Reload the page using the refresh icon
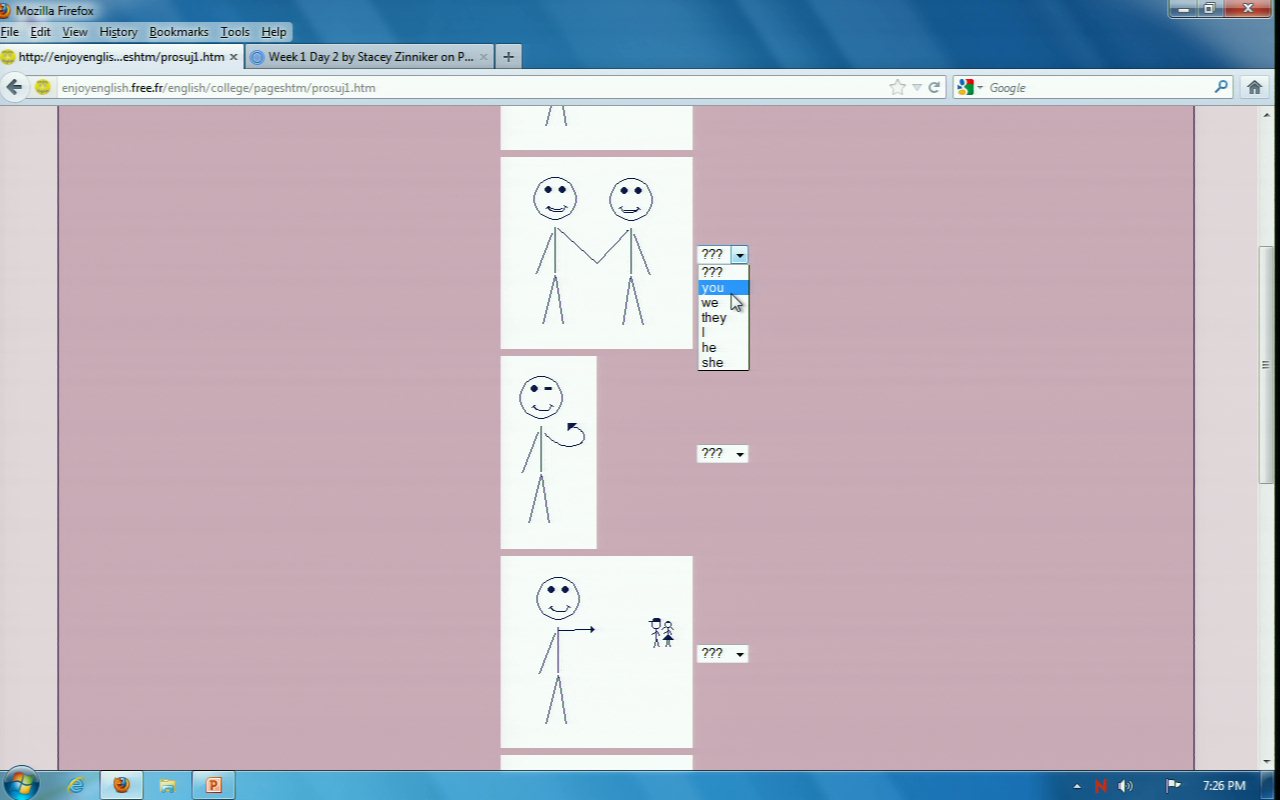The width and height of the screenshot is (1280, 800). pos(934,87)
